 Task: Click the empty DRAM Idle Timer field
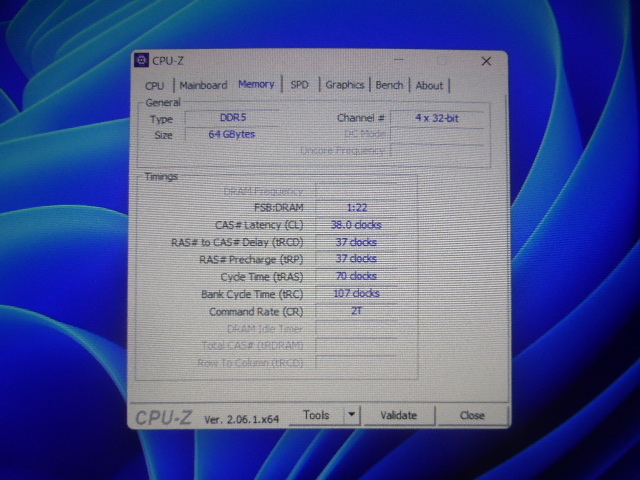pos(357,329)
